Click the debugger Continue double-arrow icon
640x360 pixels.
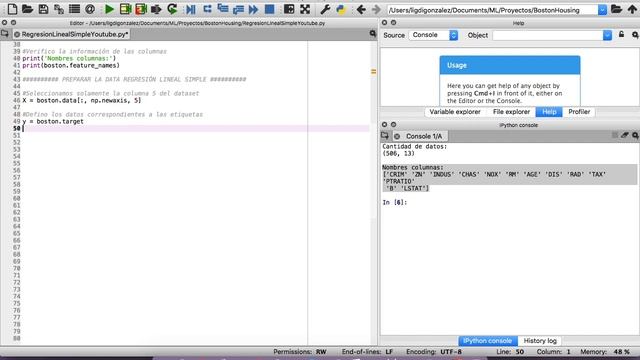(253, 9)
